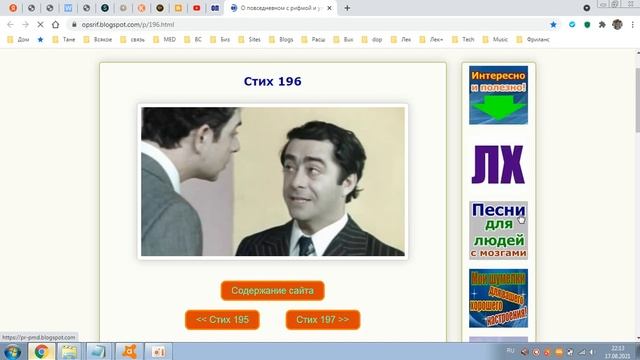The height and width of the screenshot is (360, 640).
Task: Click the RU language indicator
Action: pyautogui.click(x=510, y=351)
